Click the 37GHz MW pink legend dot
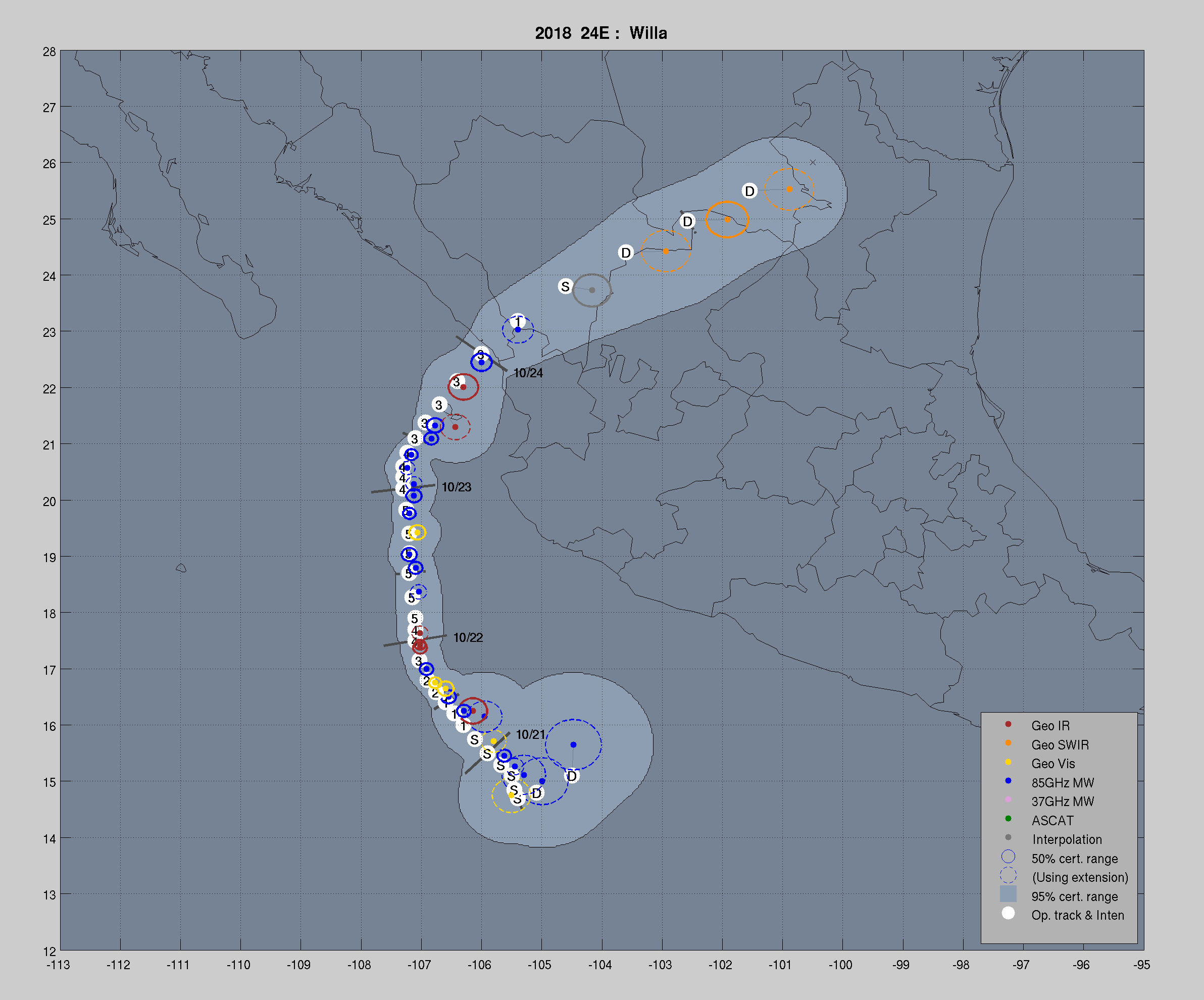 click(x=1008, y=799)
